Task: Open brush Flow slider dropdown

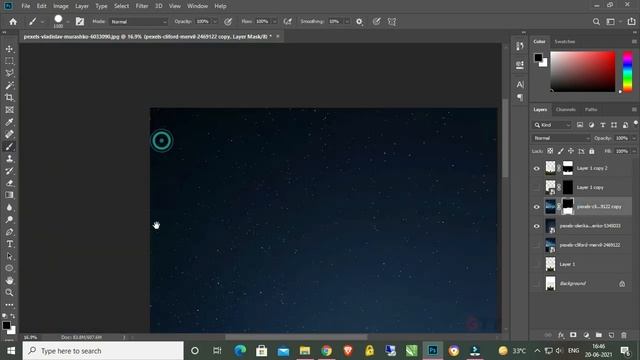Action: pyautogui.click(x=274, y=22)
